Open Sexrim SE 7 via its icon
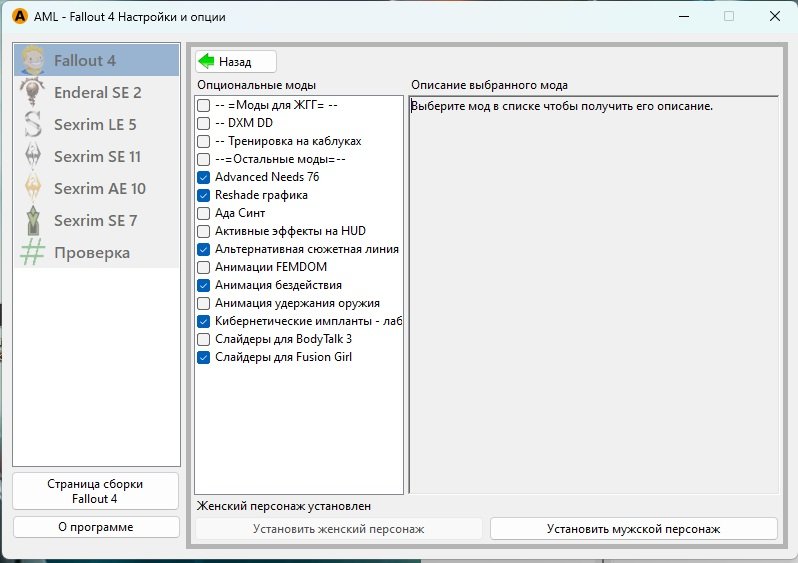The height and width of the screenshot is (563, 798). point(33,220)
